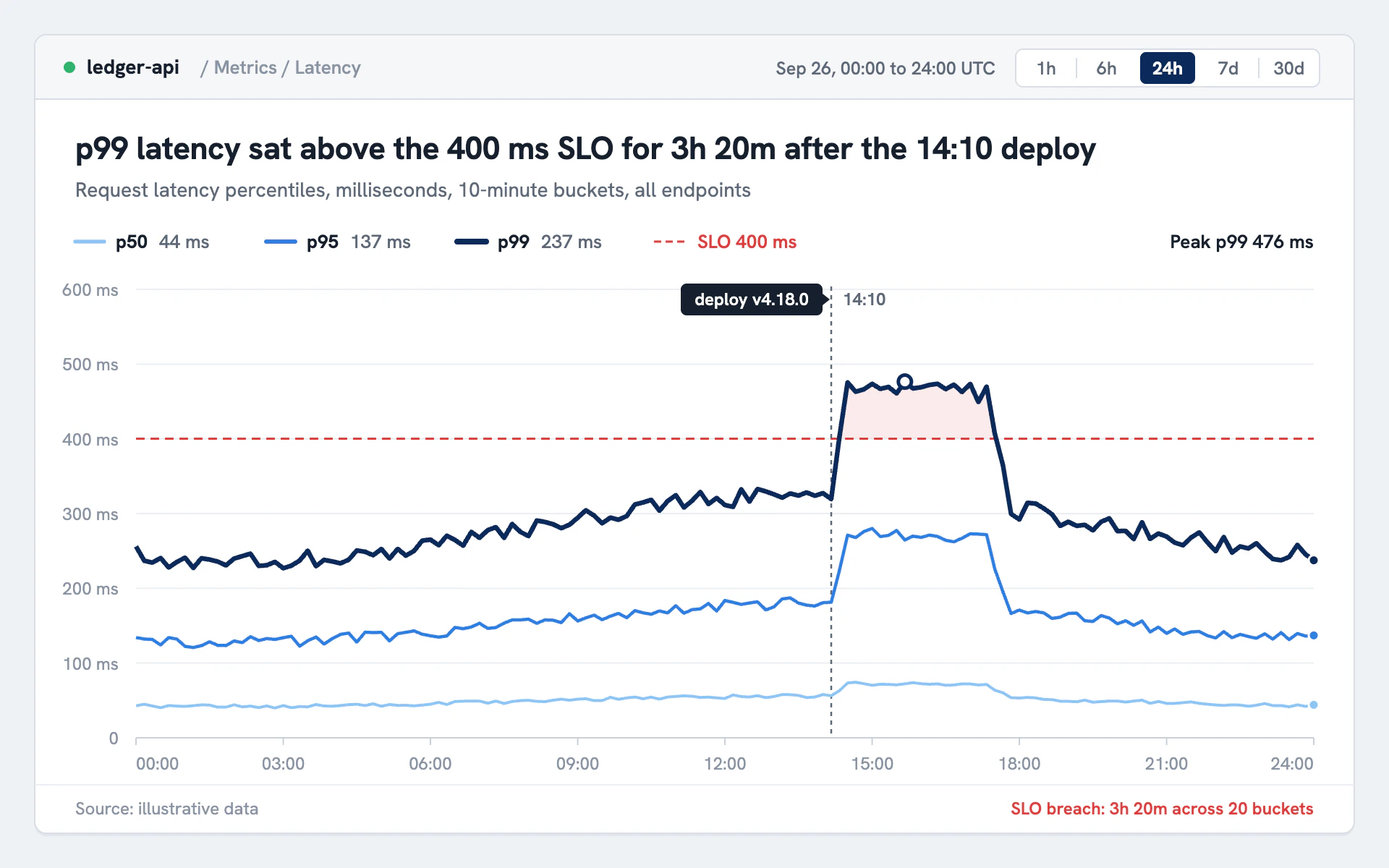This screenshot has width=1389, height=868.
Task: Click the p99 end-of-line dot
Action: [x=1314, y=560]
